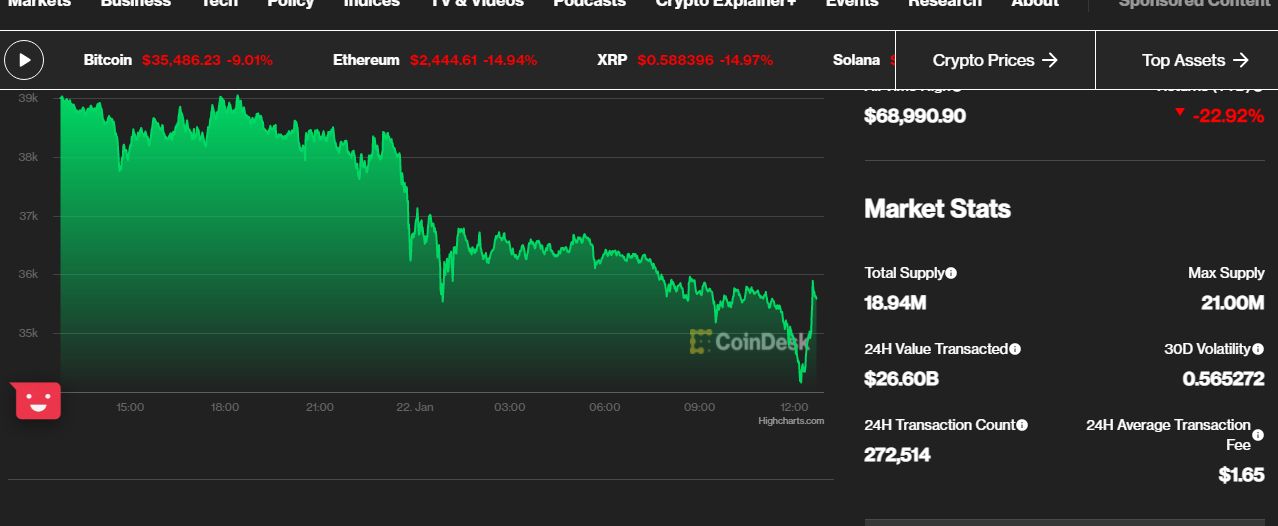The width and height of the screenshot is (1278, 526).
Task: Click the 272,514 transaction count value
Action: point(897,455)
